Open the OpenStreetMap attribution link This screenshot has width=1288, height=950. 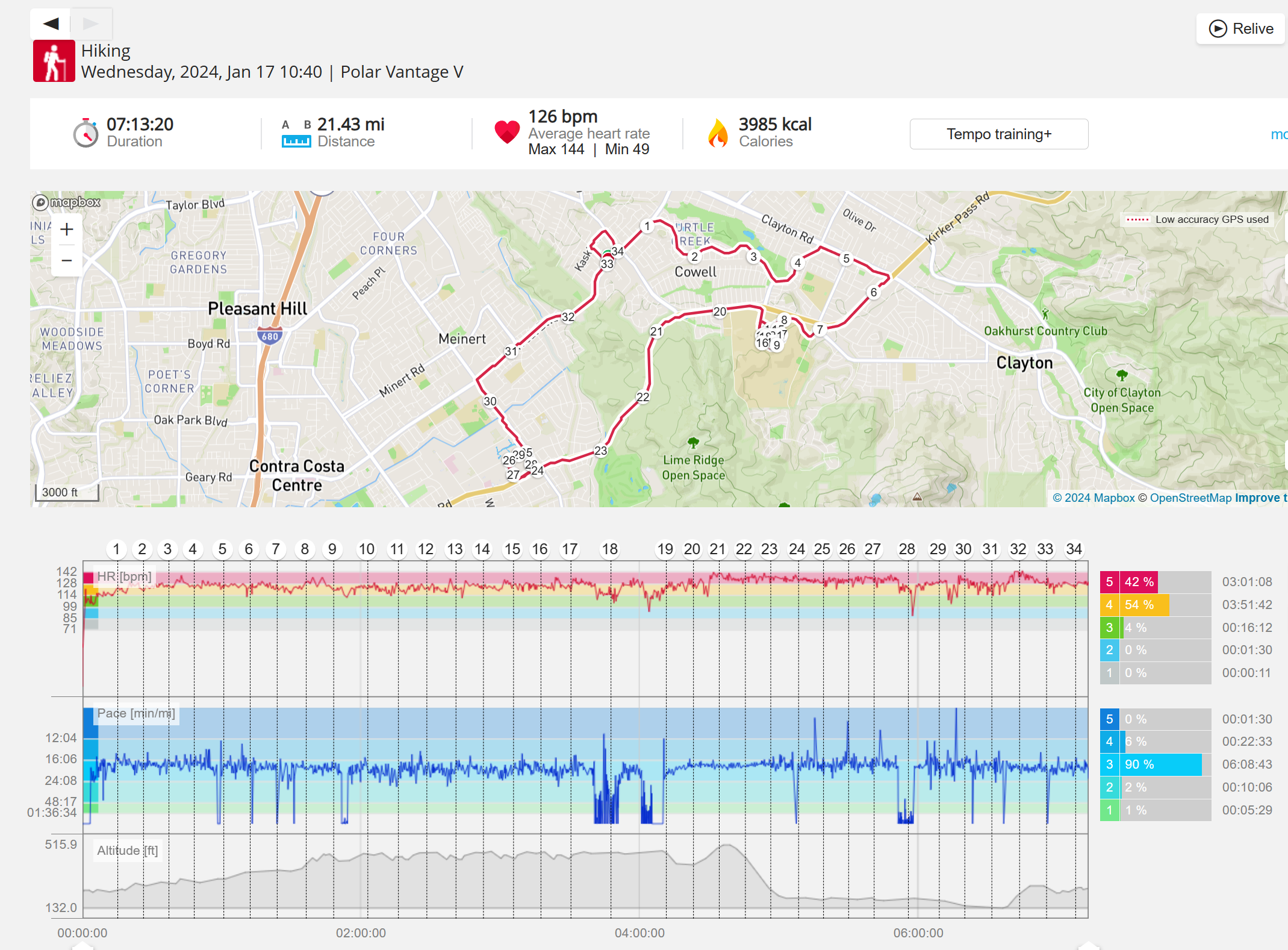click(x=1190, y=498)
